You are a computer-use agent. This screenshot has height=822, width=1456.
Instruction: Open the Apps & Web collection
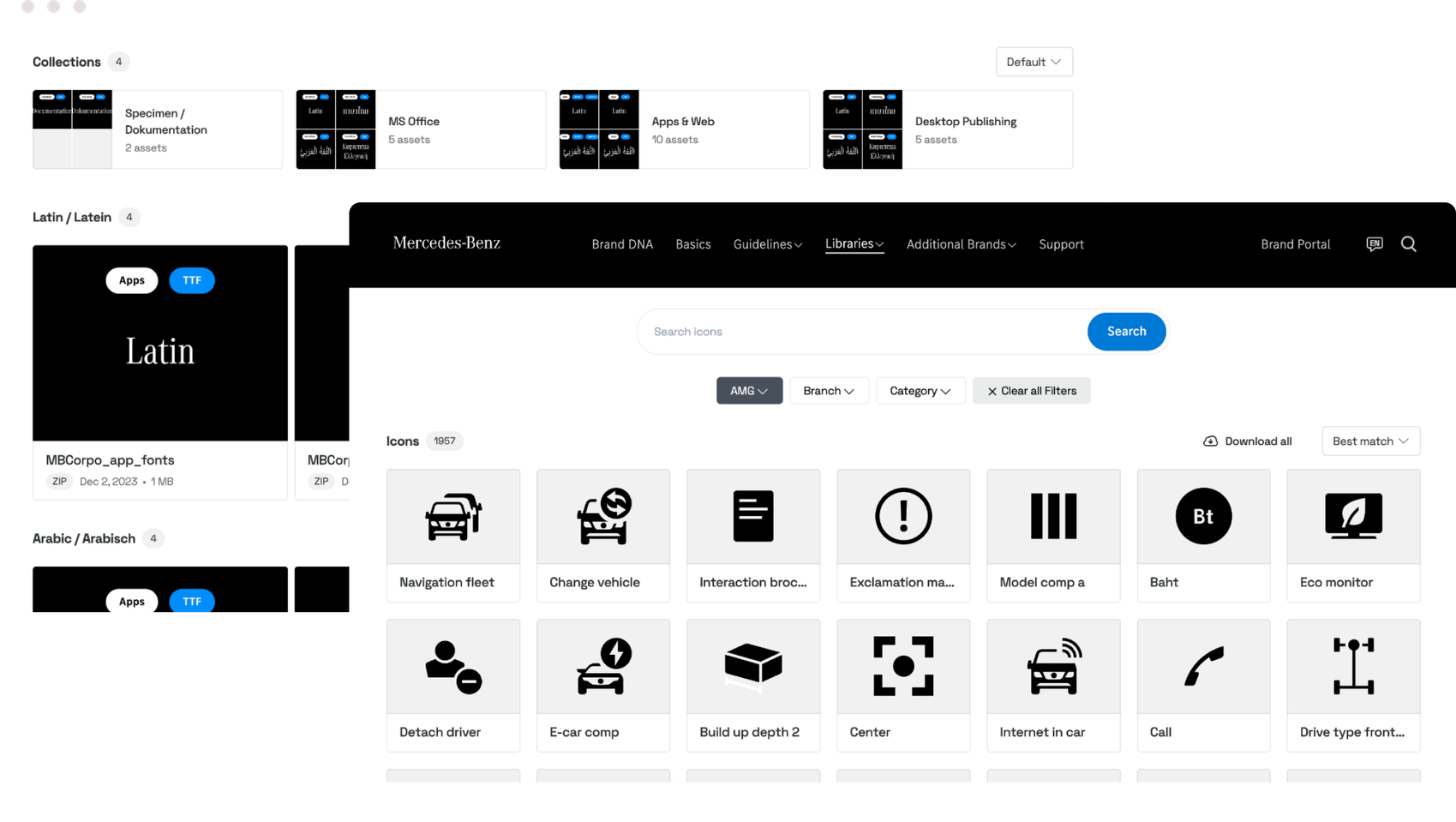pos(684,129)
